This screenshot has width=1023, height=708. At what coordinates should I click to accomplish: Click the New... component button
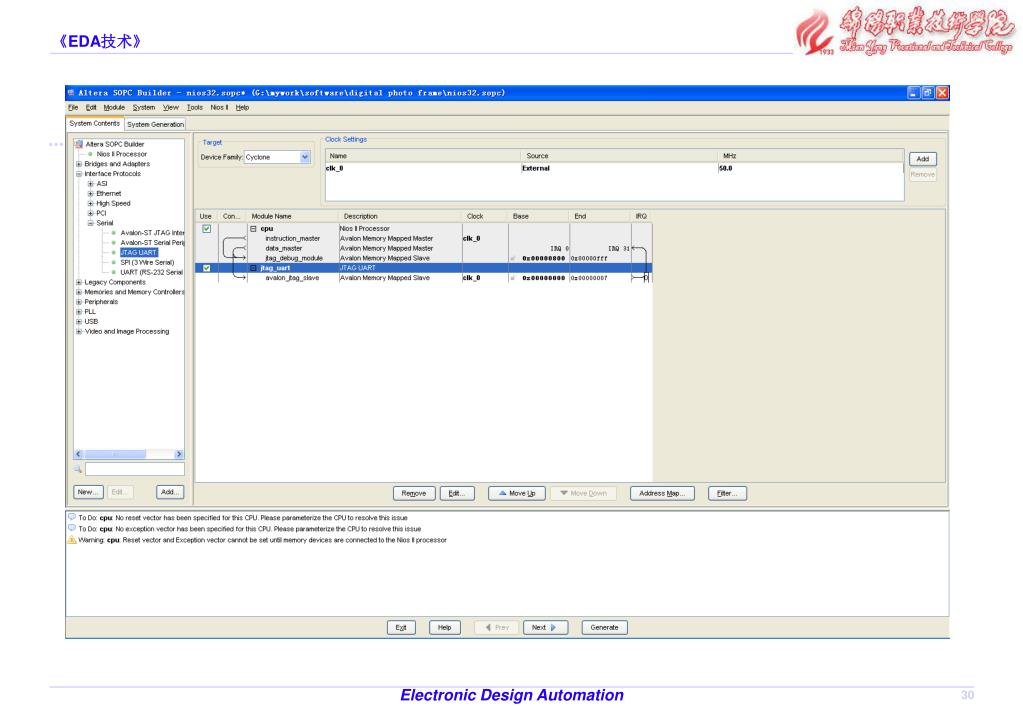pos(88,492)
